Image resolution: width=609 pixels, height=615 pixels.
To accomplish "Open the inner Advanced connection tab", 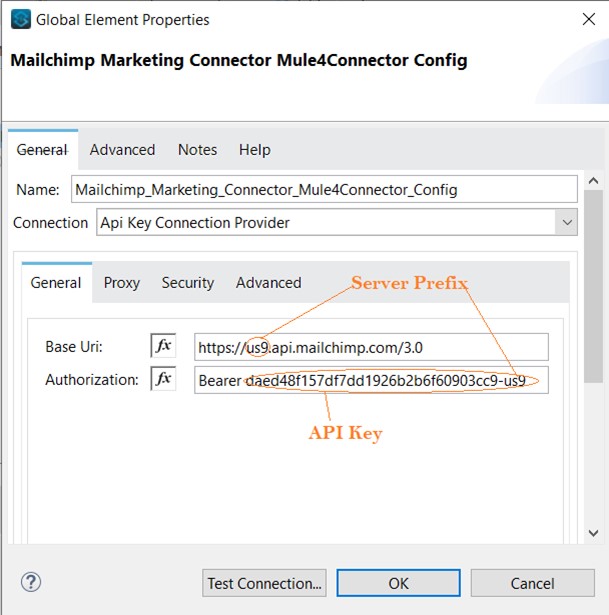I will pos(269,283).
